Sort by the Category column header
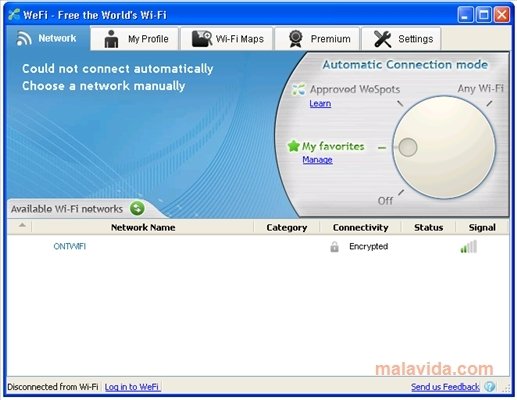The image size is (517, 400). click(x=287, y=227)
